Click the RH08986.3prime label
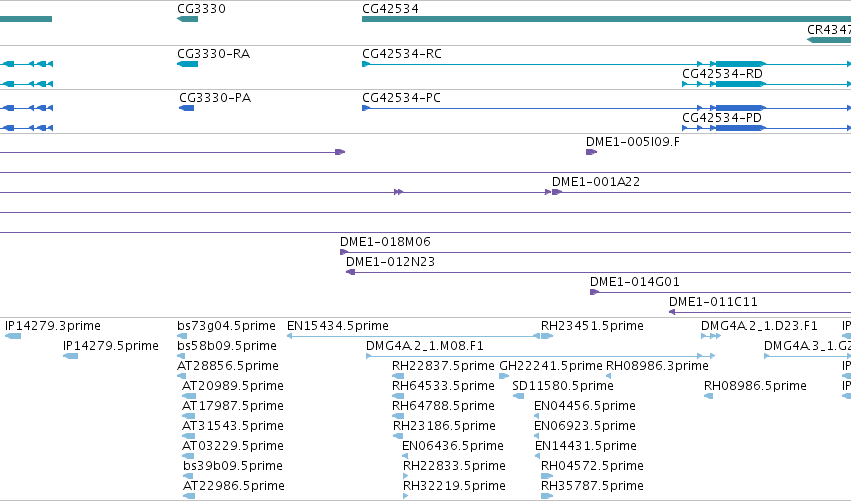Viewport: 851px width, 501px height. tap(657, 366)
